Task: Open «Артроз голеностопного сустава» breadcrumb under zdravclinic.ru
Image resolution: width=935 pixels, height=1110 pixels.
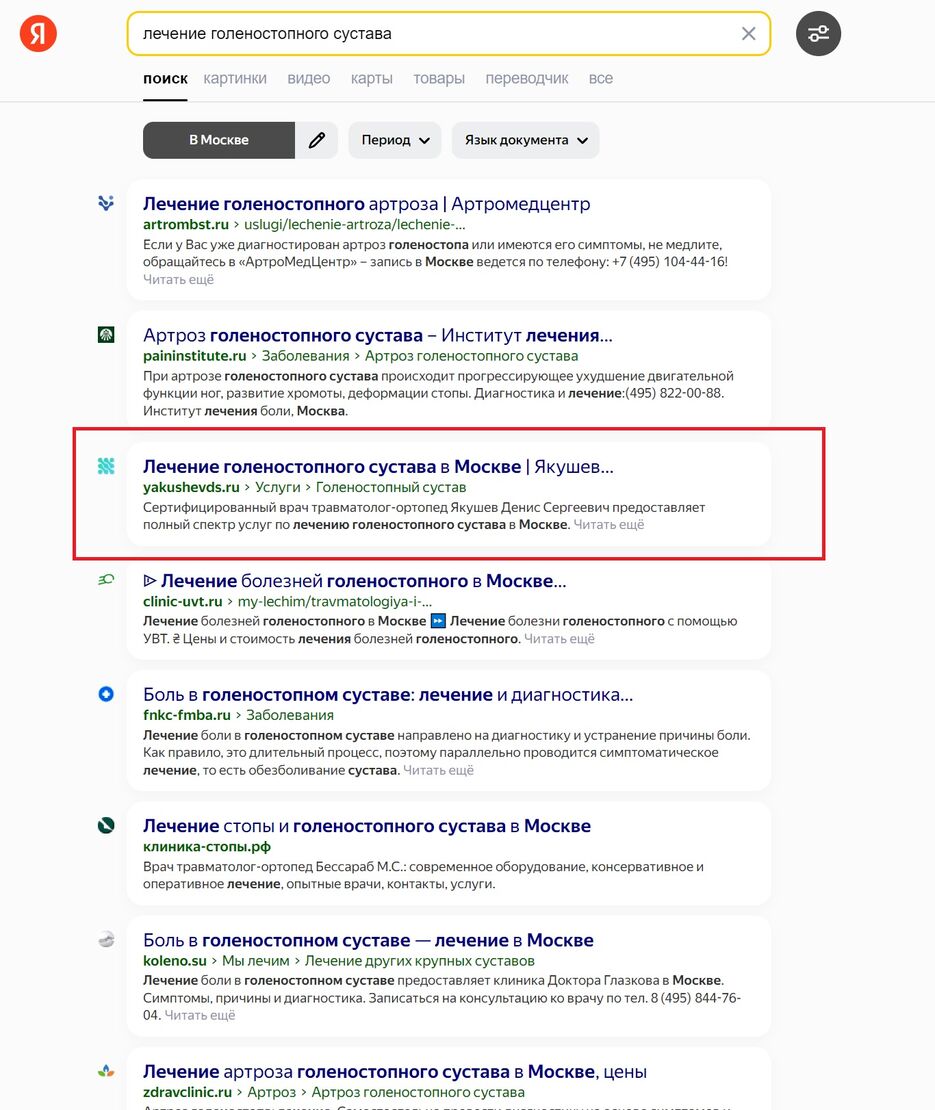Action: coord(418,1092)
